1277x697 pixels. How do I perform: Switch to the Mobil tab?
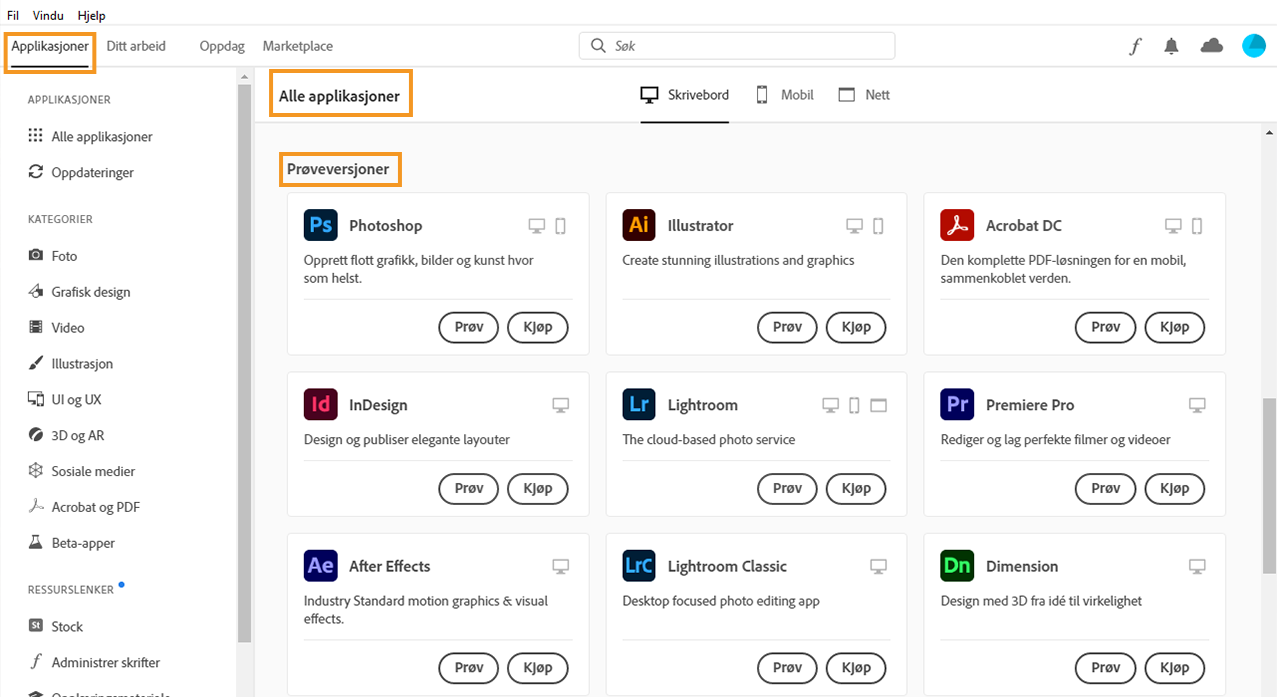[785, 95]
